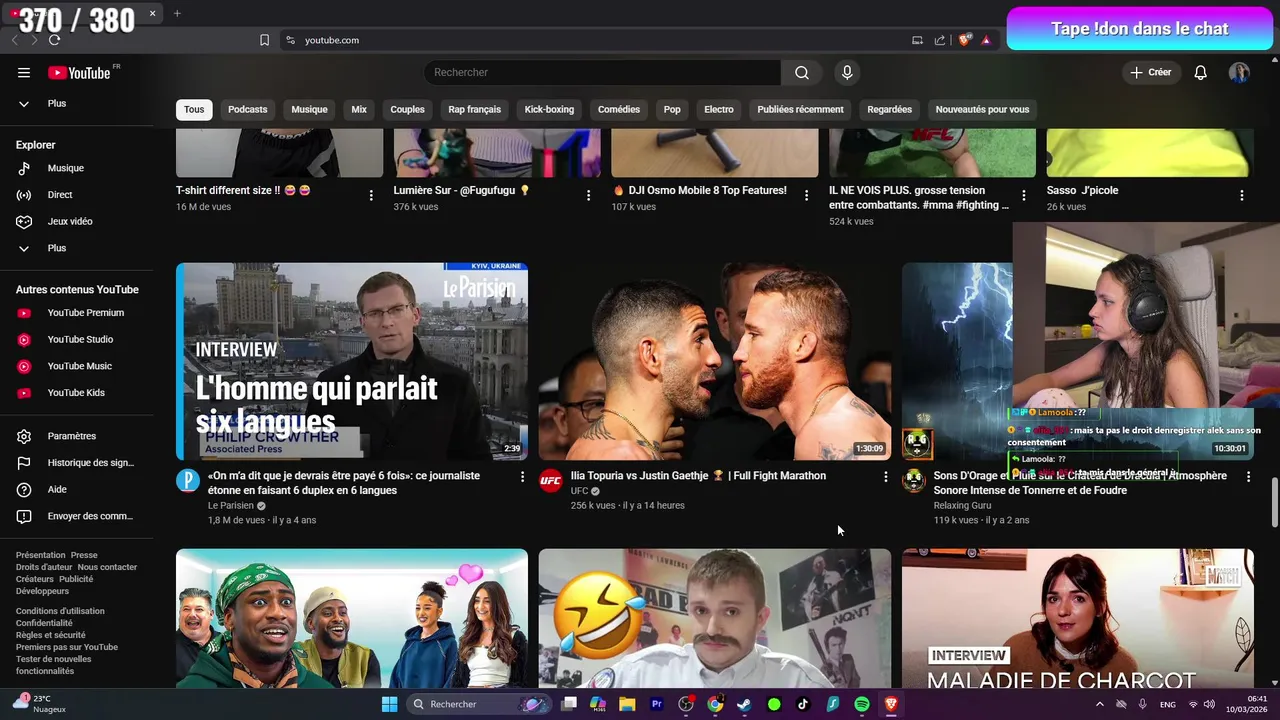Open TikTok from the taskbar
Image resolution: width=1280 pixels, height=720 pixels.
click(803, 704)
